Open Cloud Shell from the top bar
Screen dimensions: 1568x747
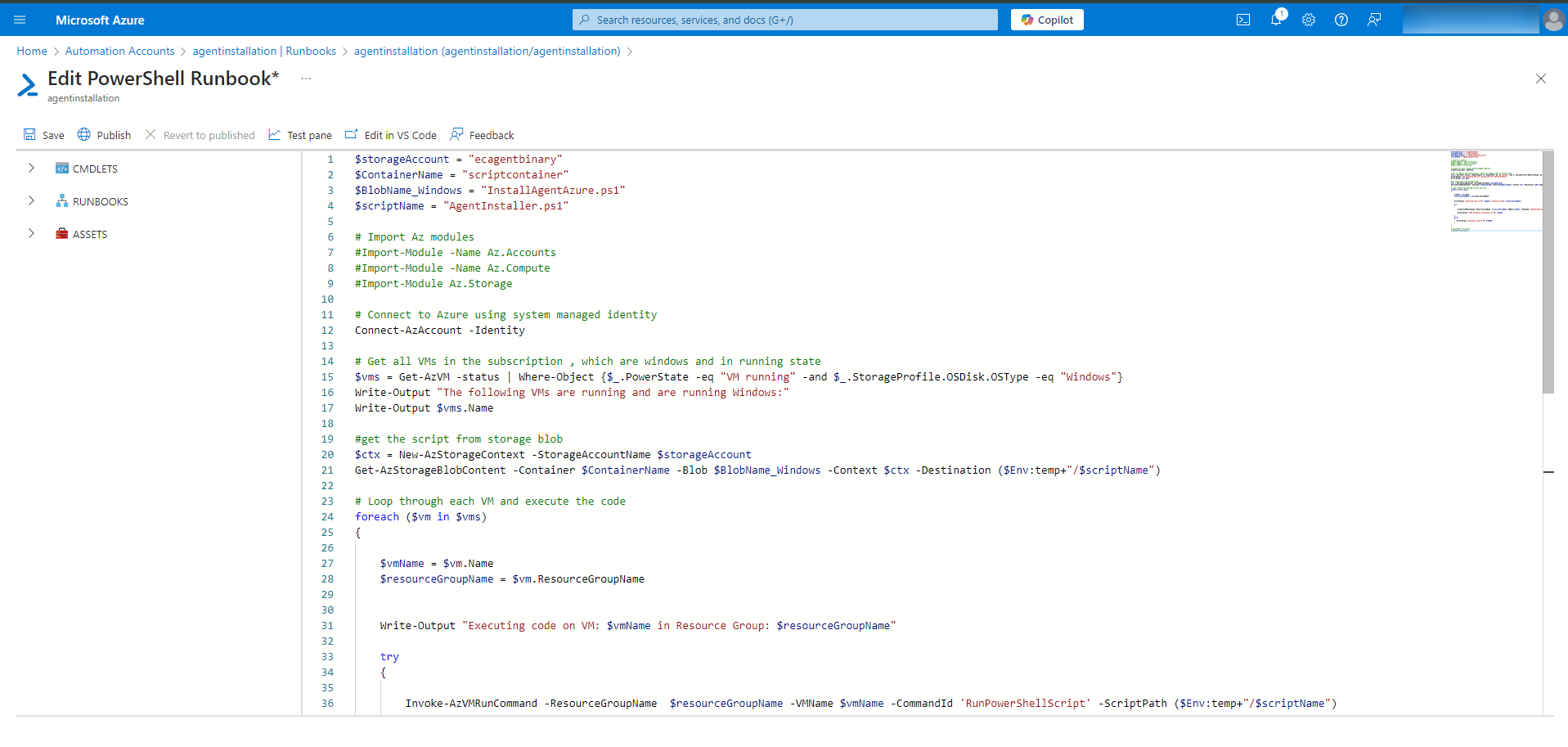[1242, 20]
